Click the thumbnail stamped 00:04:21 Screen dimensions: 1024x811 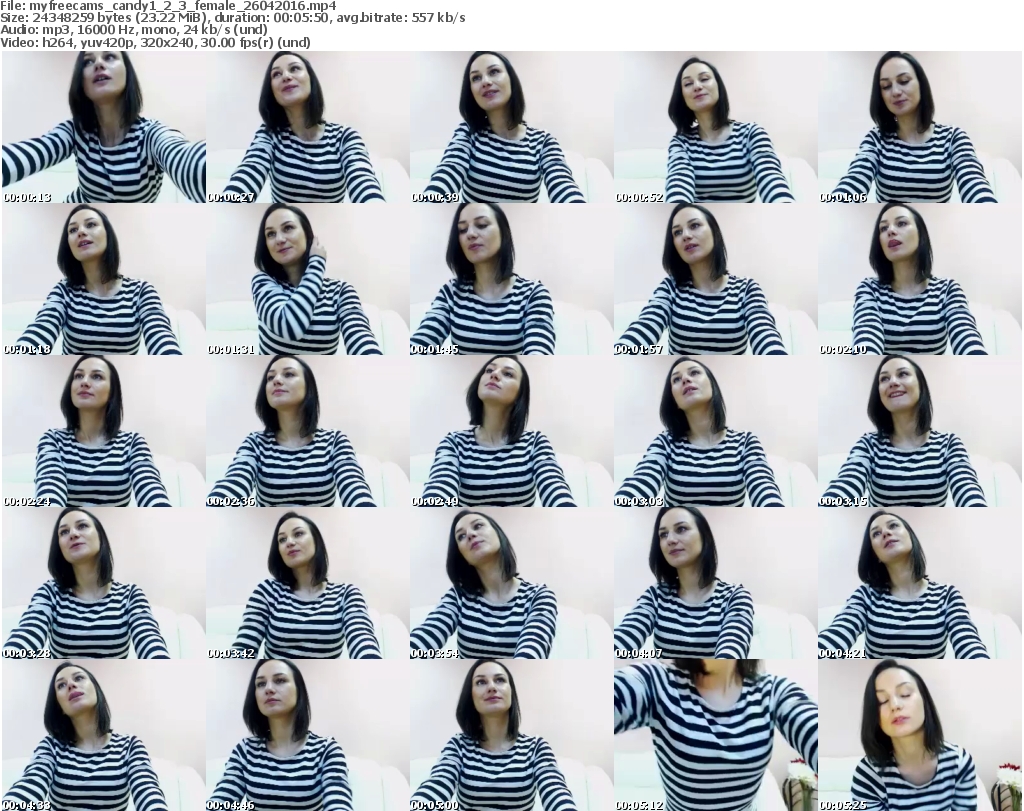pos(920,583)
